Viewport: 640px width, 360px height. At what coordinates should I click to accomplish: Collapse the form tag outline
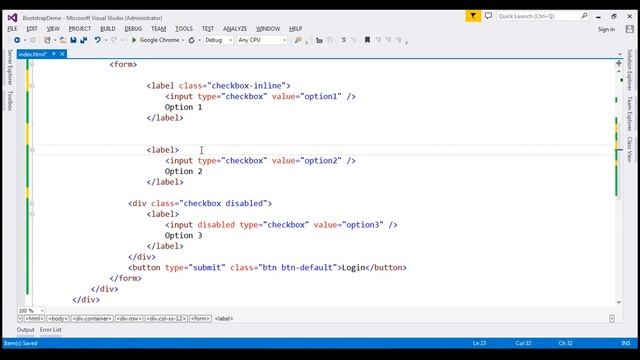click(x=32, y=64)
